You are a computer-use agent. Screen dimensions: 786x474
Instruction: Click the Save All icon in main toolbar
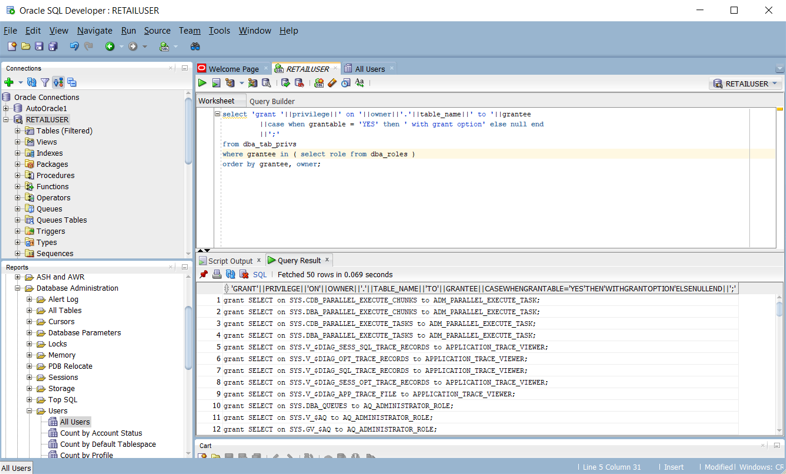(53, 46)
